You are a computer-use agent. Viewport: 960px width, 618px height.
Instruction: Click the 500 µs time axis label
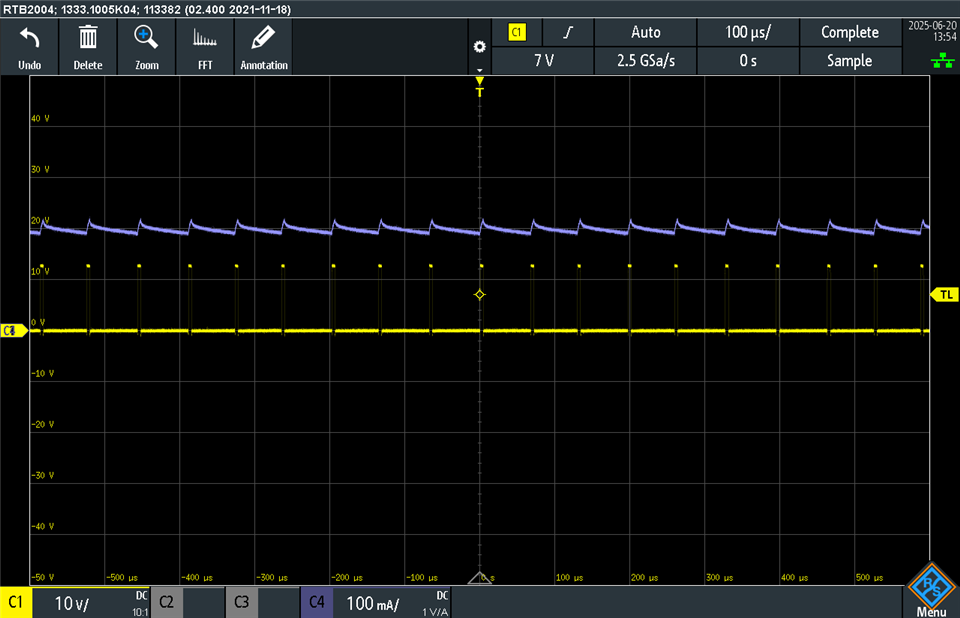click(869, 577)
